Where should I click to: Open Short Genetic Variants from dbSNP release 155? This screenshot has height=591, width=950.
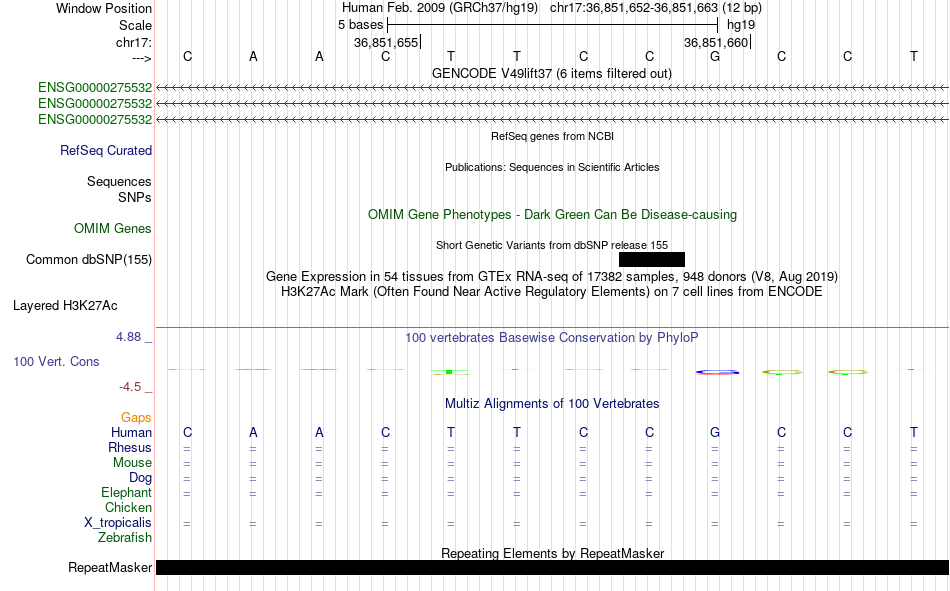point(552,245)
